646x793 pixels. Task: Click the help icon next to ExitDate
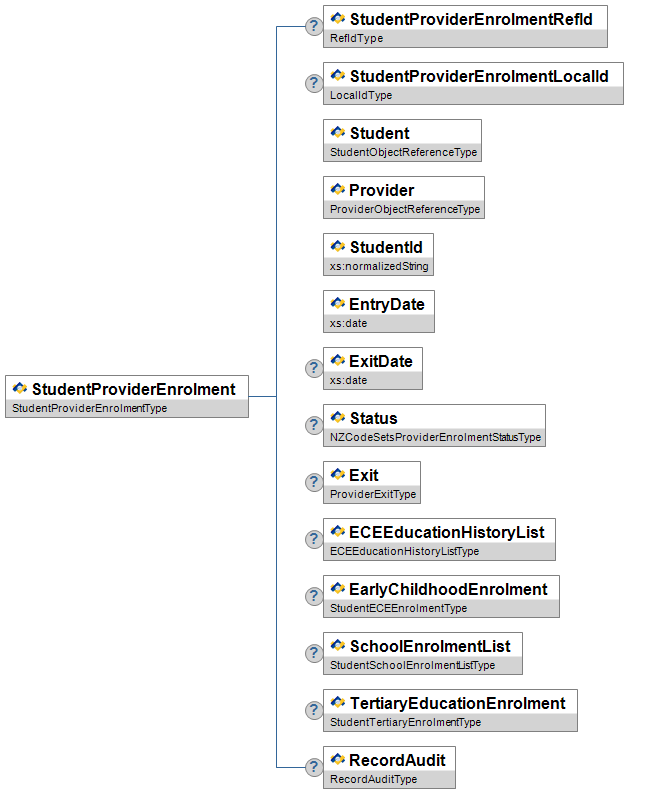(313, 368)
